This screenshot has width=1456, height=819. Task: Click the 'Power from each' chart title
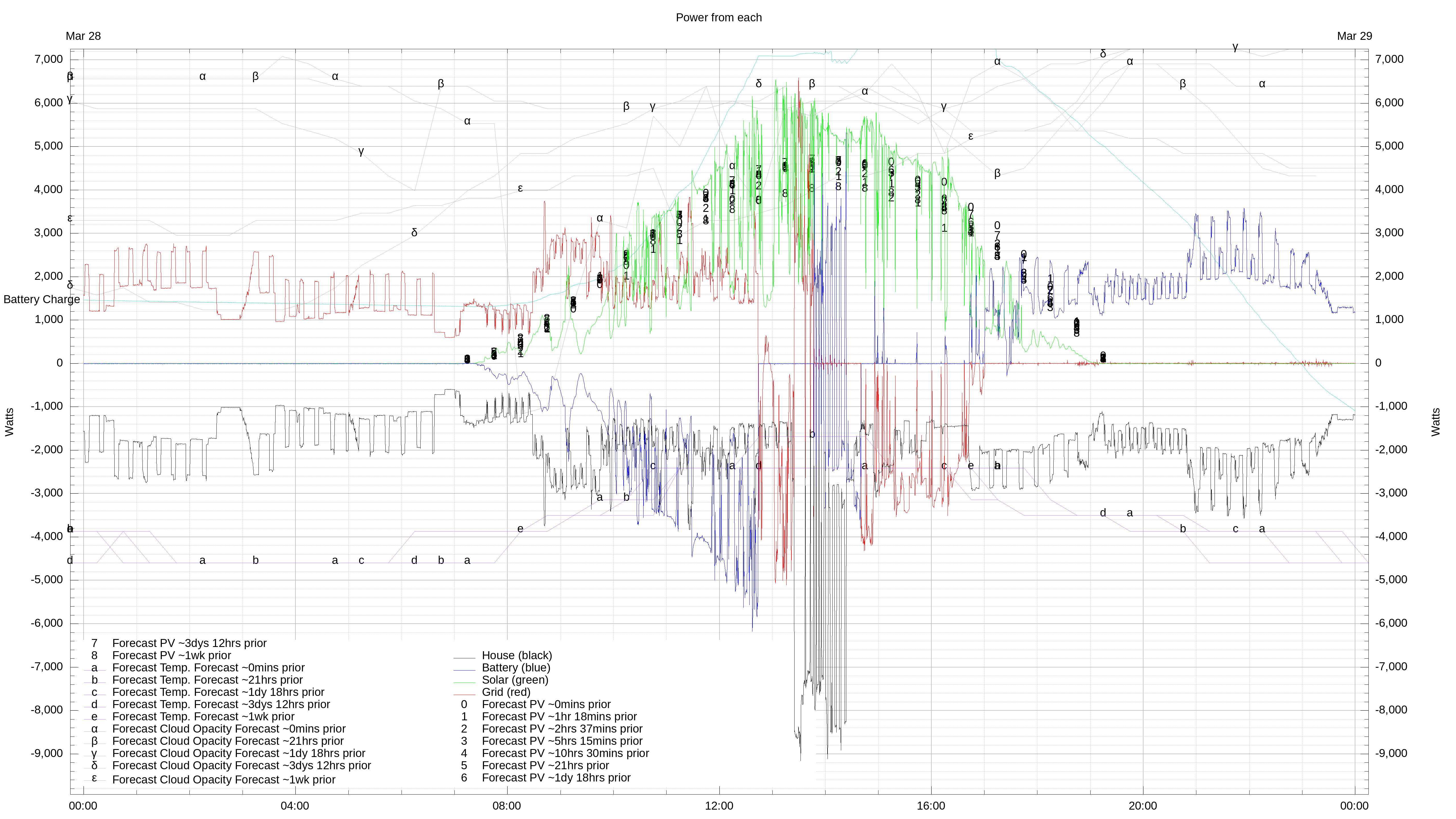[x=718, y=18]
